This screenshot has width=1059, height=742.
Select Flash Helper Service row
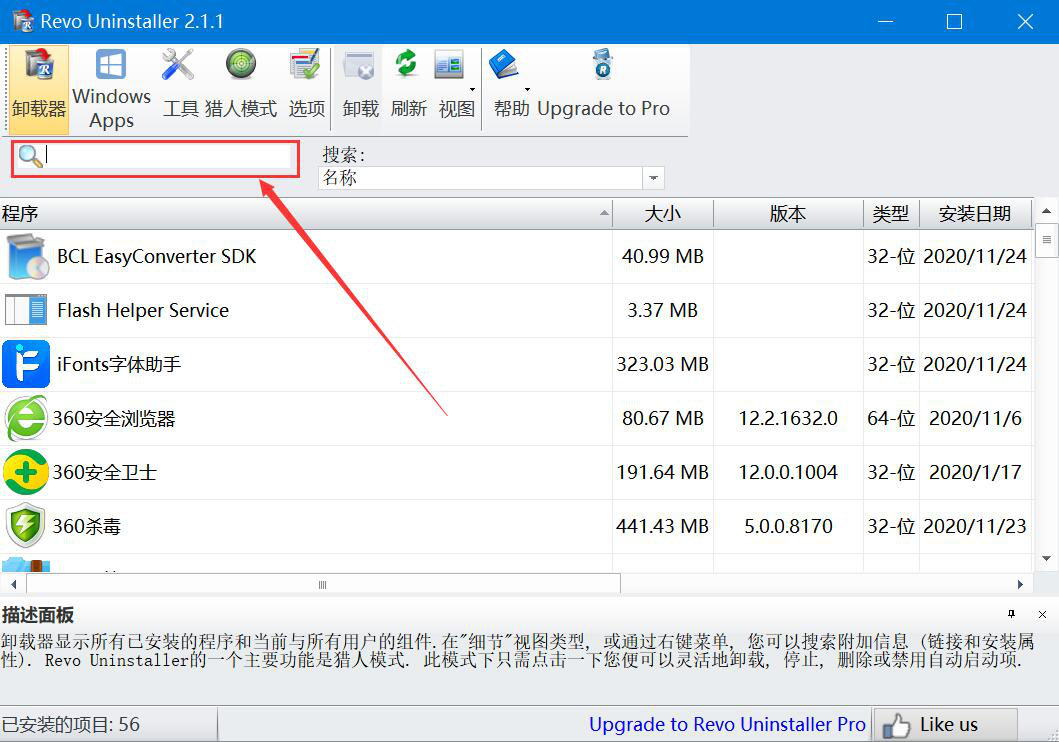pyautogui.click(x=516, y=311)
